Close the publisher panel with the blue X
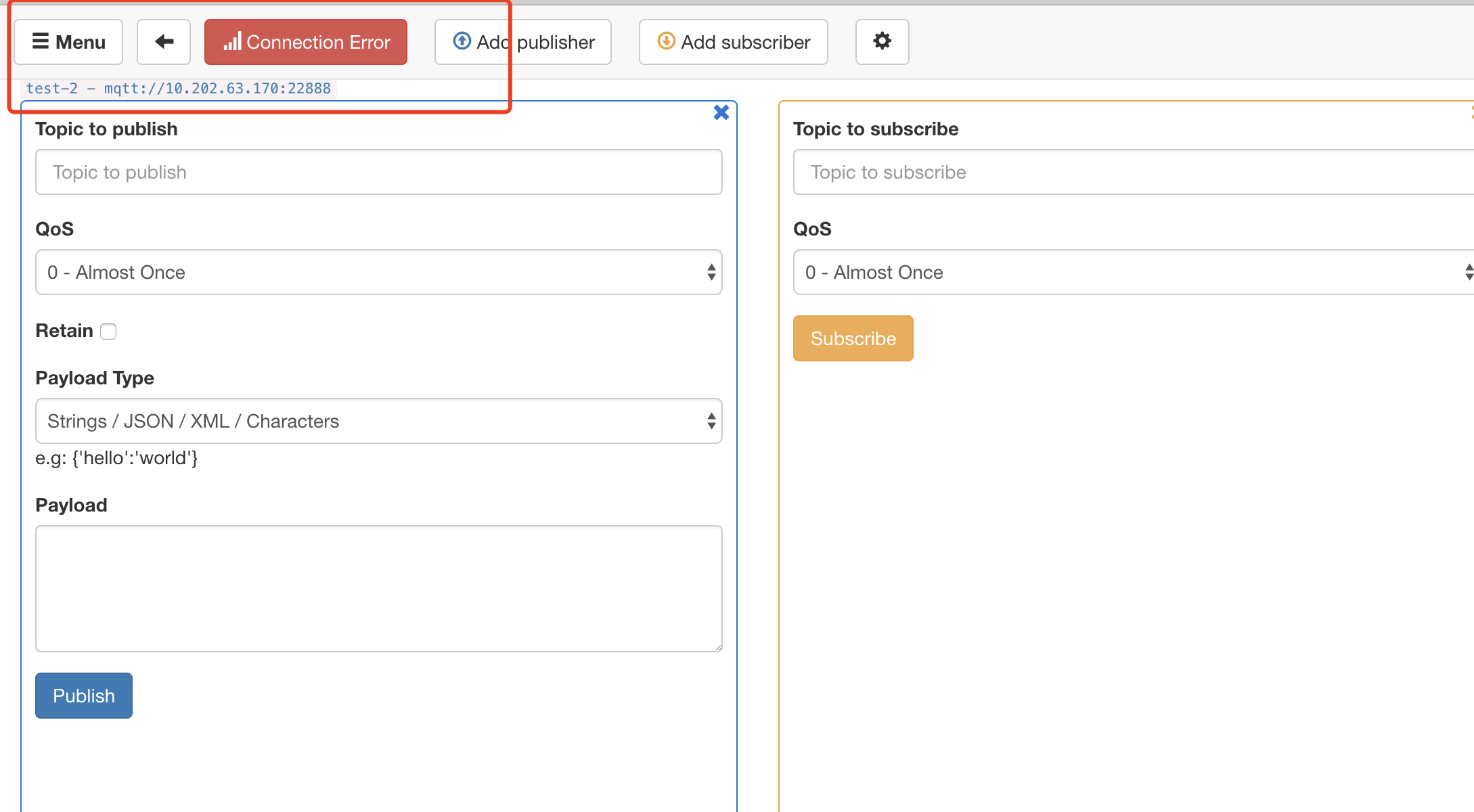 [721, 112]
